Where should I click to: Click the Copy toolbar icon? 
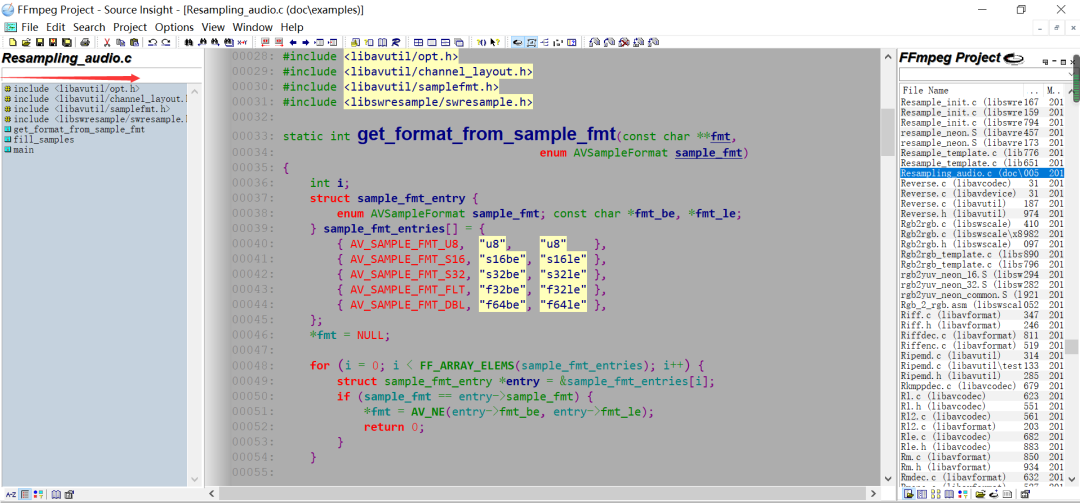pos(121,42)
